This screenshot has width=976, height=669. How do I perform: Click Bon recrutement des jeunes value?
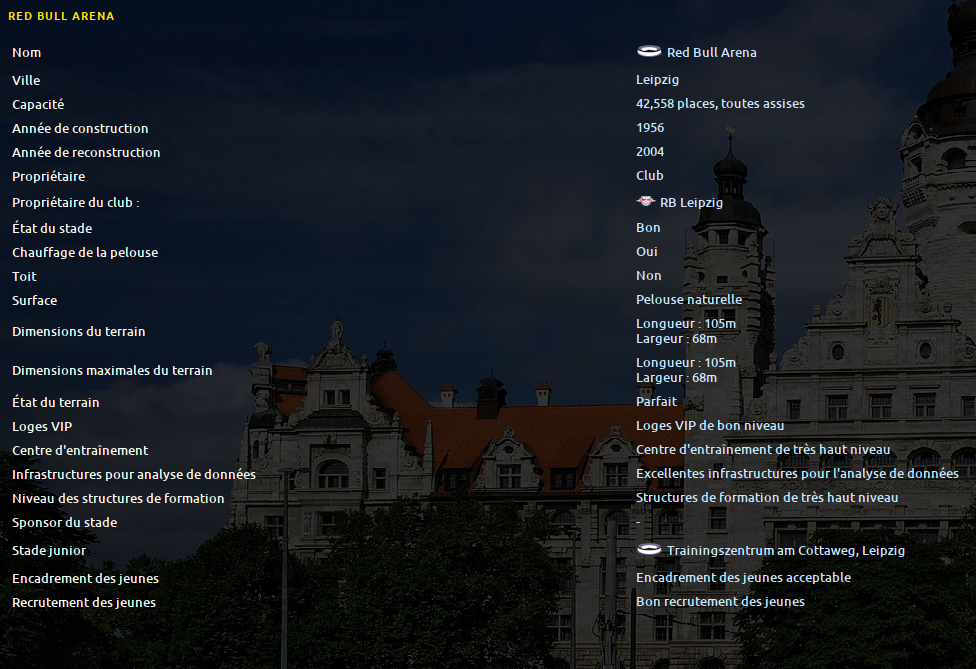point(720,602)
